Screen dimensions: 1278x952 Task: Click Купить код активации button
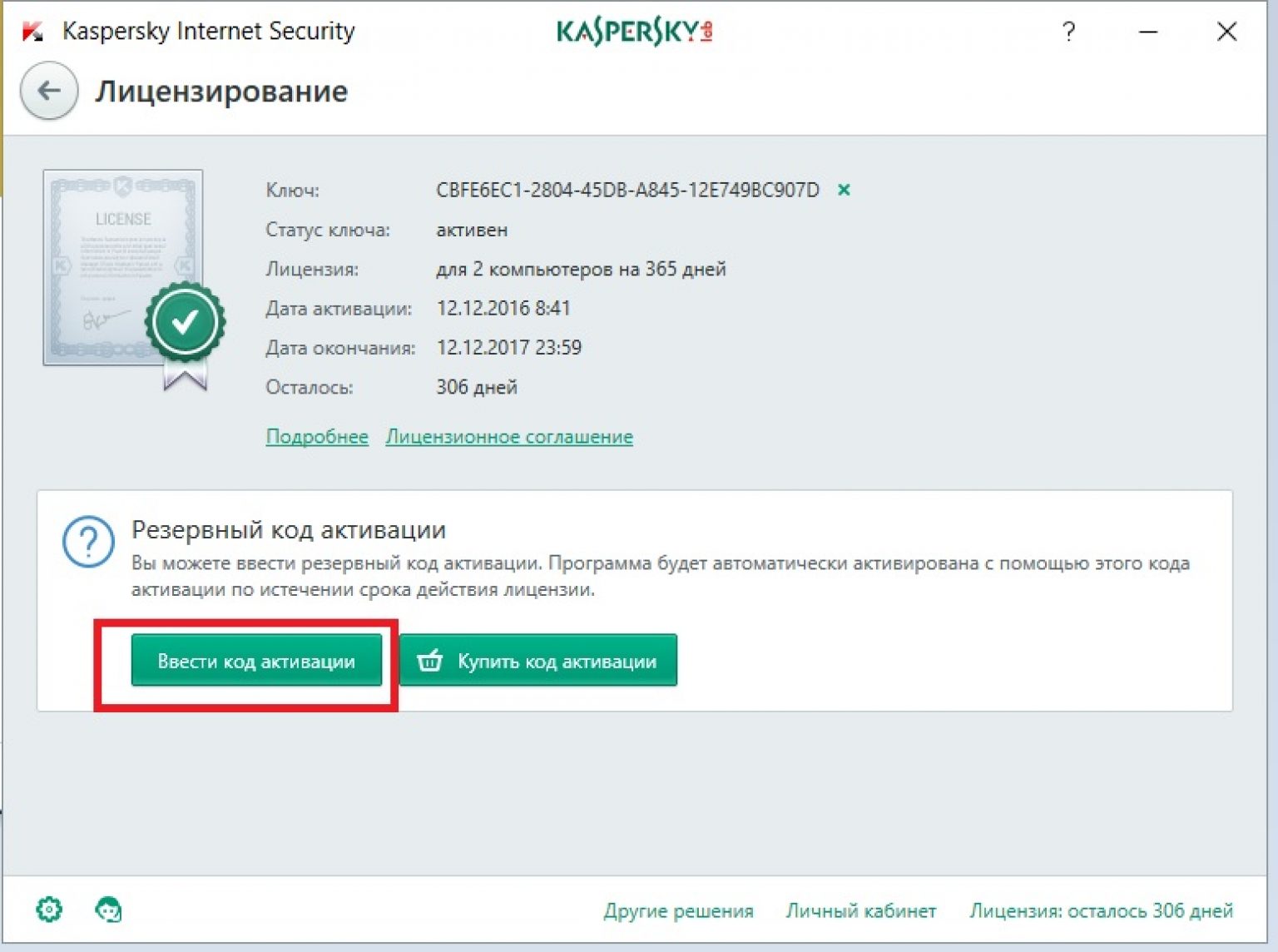(538, 661)
